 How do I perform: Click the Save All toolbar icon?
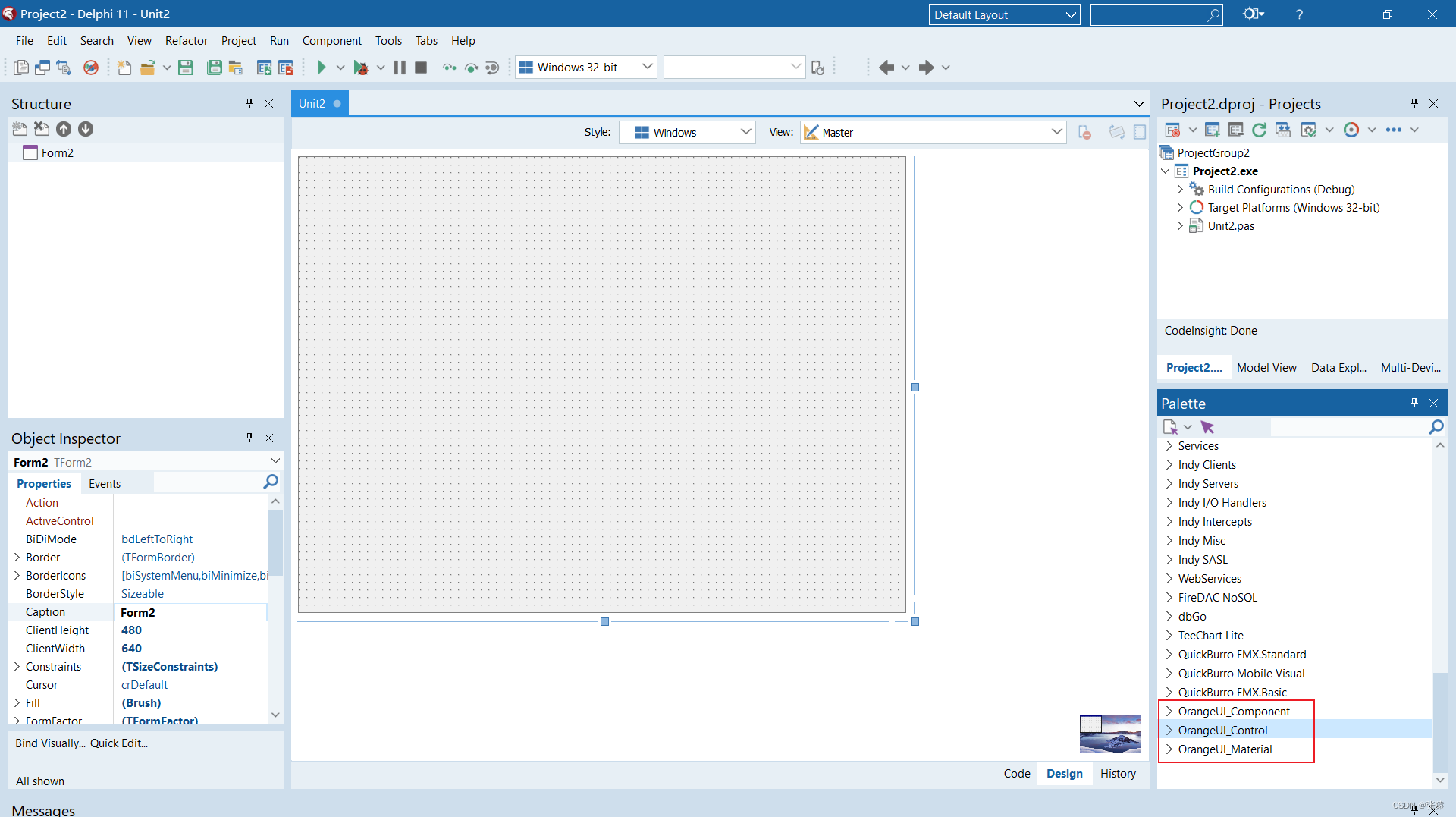tap(215, 67)
